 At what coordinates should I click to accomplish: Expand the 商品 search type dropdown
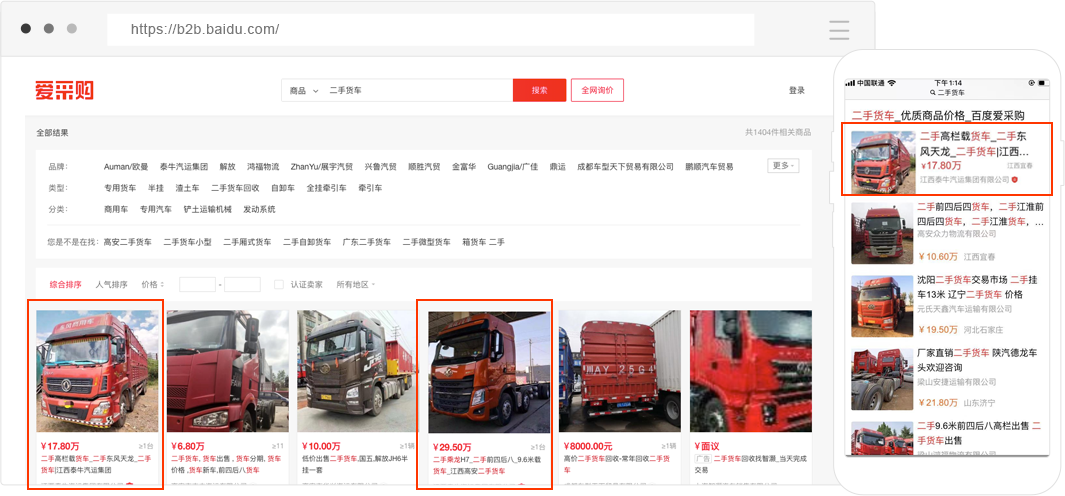click(303, 91)
